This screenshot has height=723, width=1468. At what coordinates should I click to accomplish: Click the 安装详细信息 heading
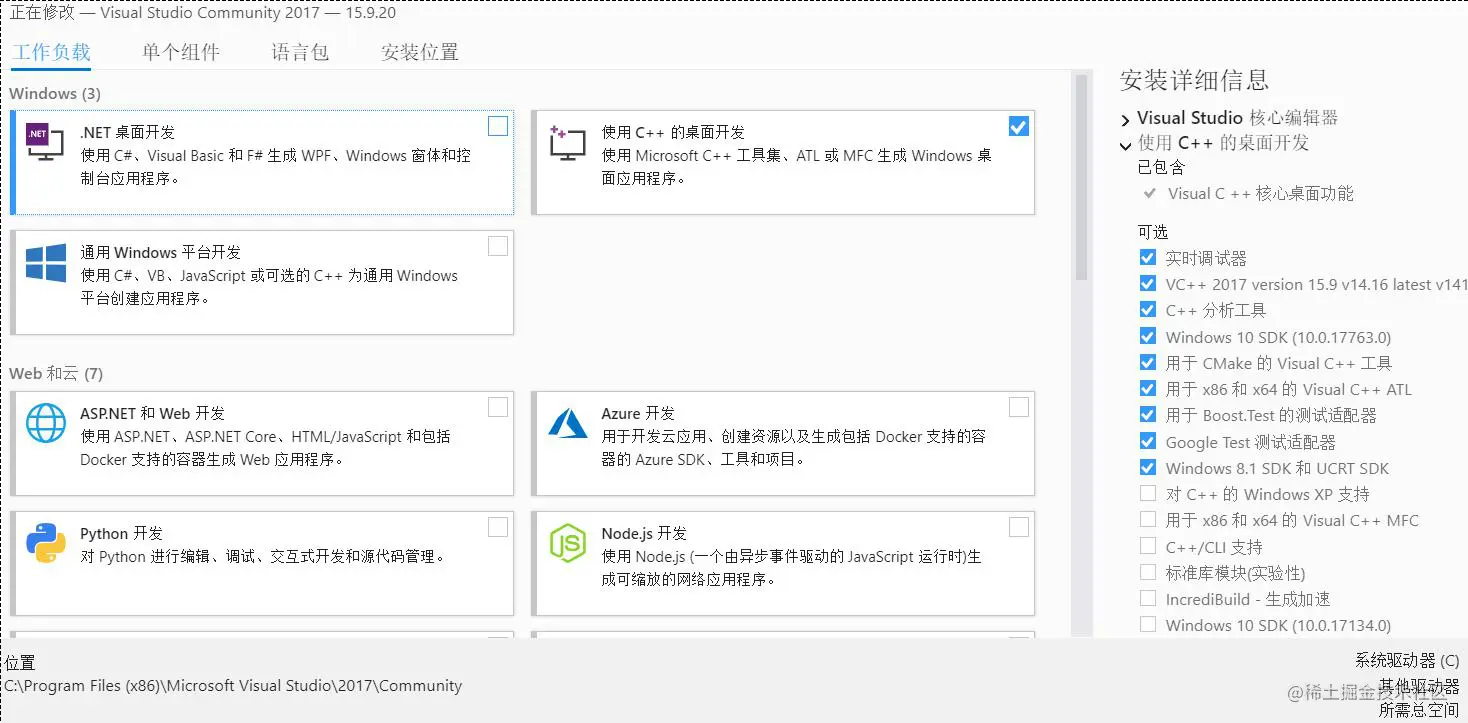tap(1194, 80)
